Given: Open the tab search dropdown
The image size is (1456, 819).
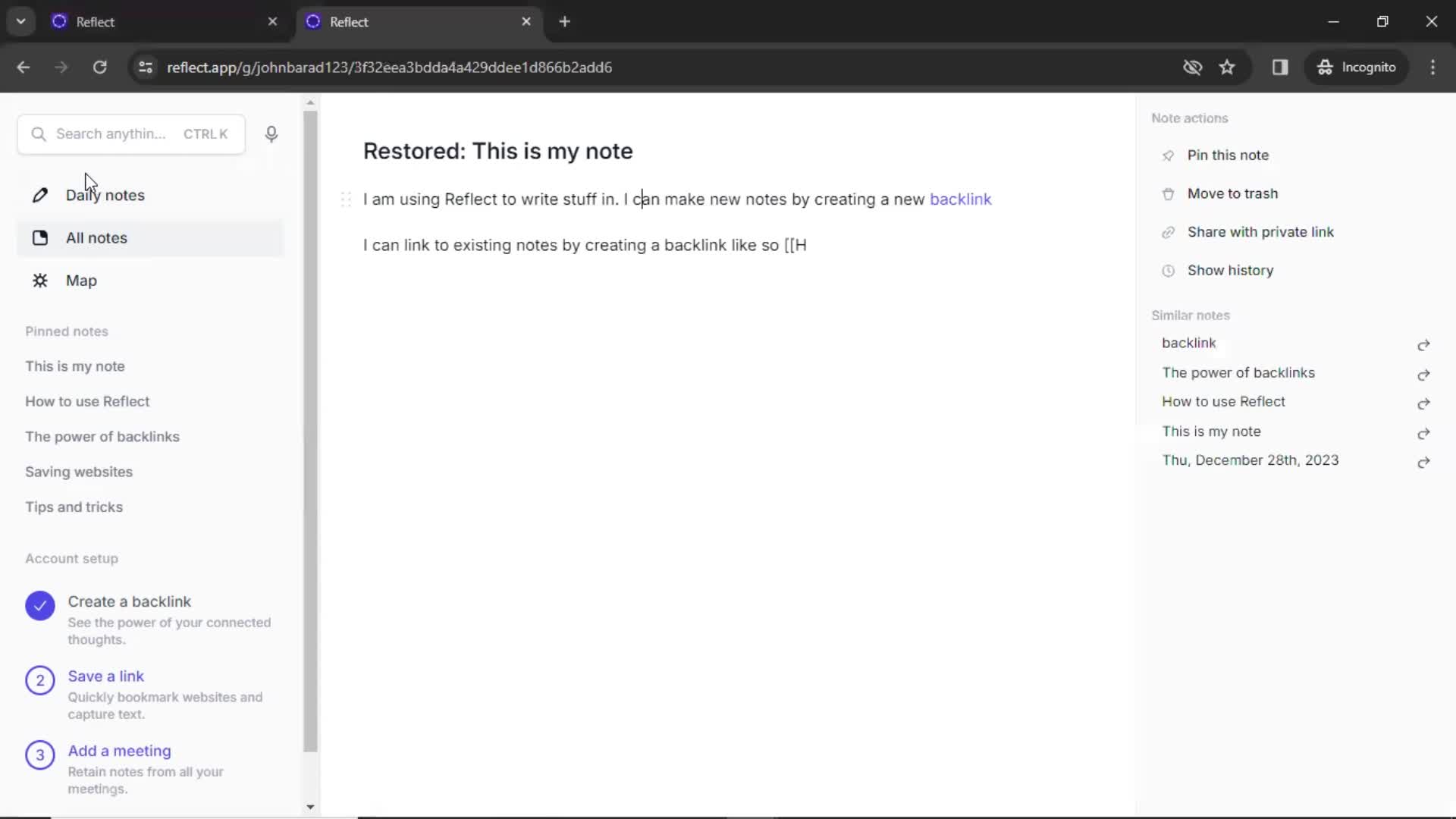Looking at the screenshot, I should click(20, 21).
